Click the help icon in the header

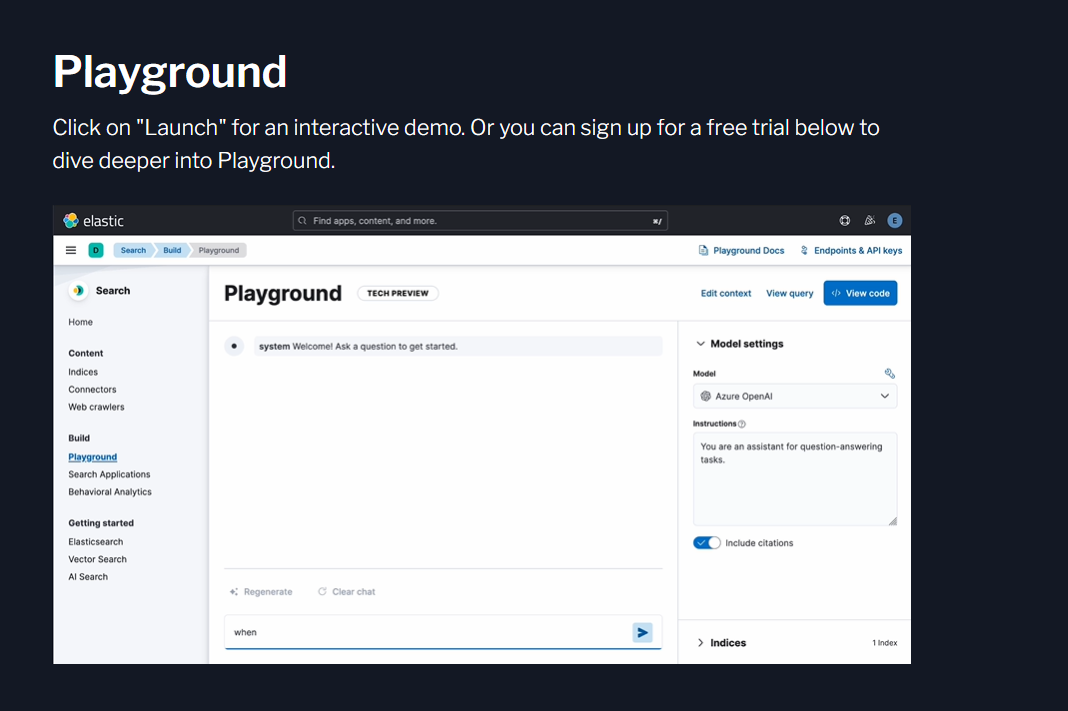[x=844, y=220]
